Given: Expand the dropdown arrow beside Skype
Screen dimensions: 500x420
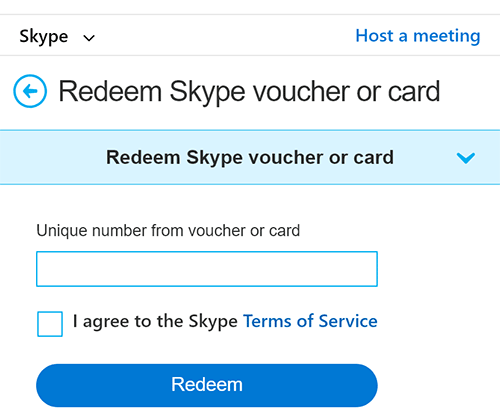Looking at the screenshot, I should [x=89, y=38].
